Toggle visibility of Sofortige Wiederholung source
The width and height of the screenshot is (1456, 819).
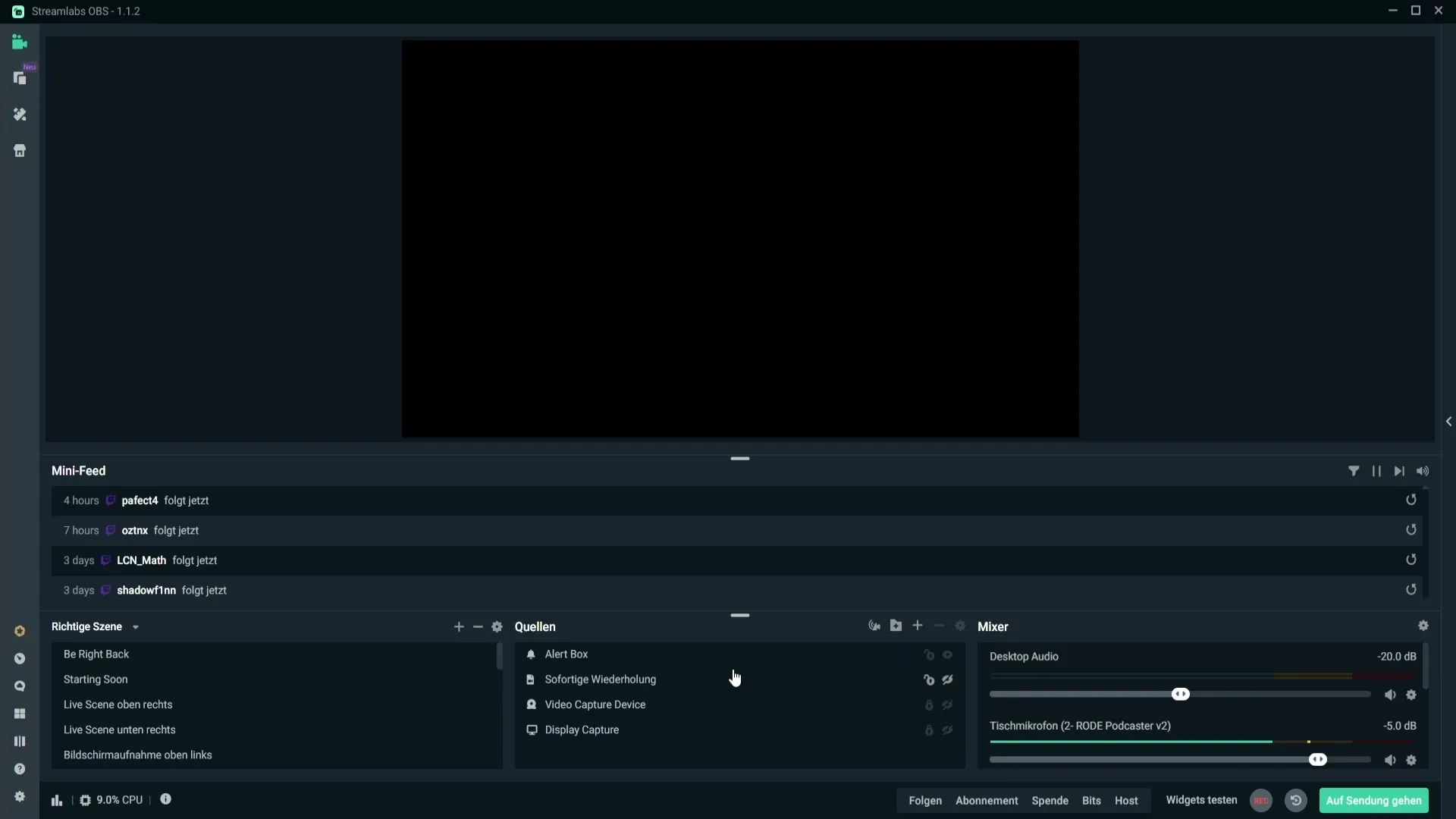point(948,679)
